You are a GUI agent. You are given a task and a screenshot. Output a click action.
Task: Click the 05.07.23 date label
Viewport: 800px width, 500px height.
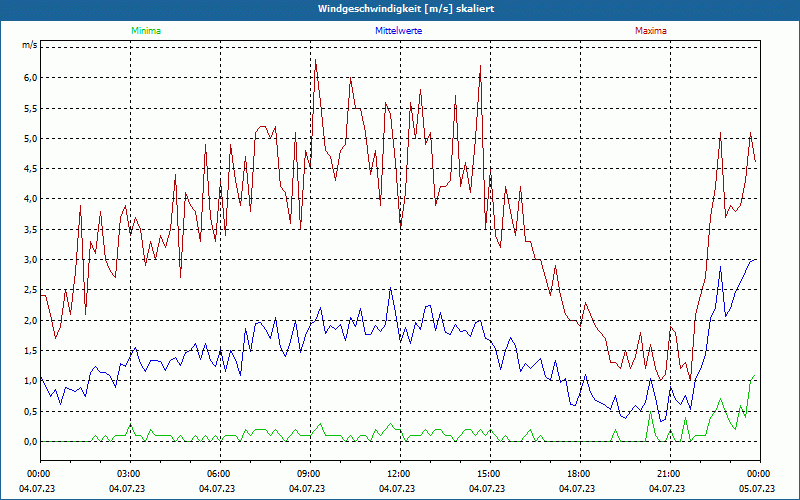[x=758, y=489]
